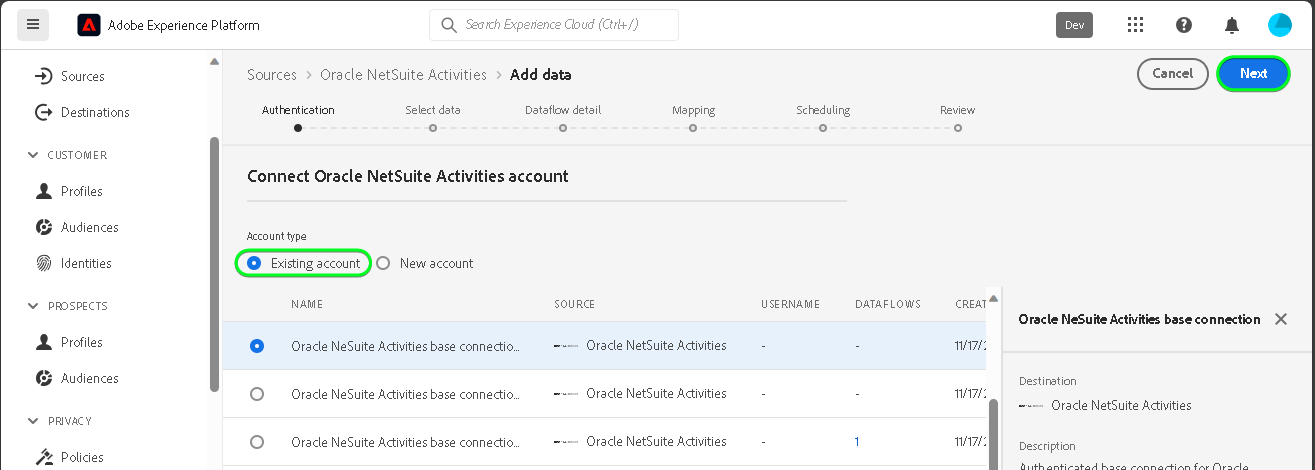
Task: Open Identities fingerprint icon in sidebar
Action: 44,263
